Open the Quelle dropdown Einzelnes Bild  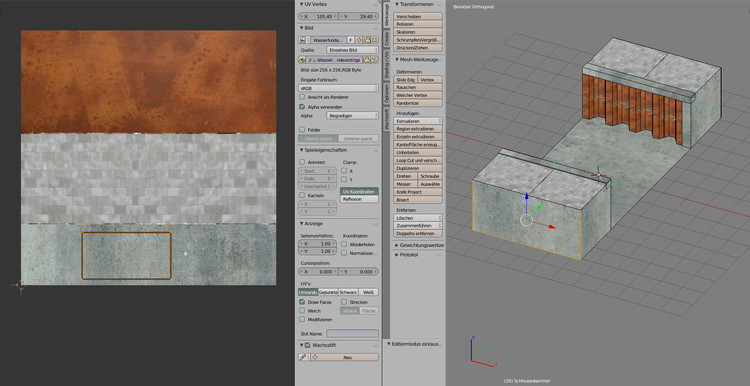pos(352,50)
